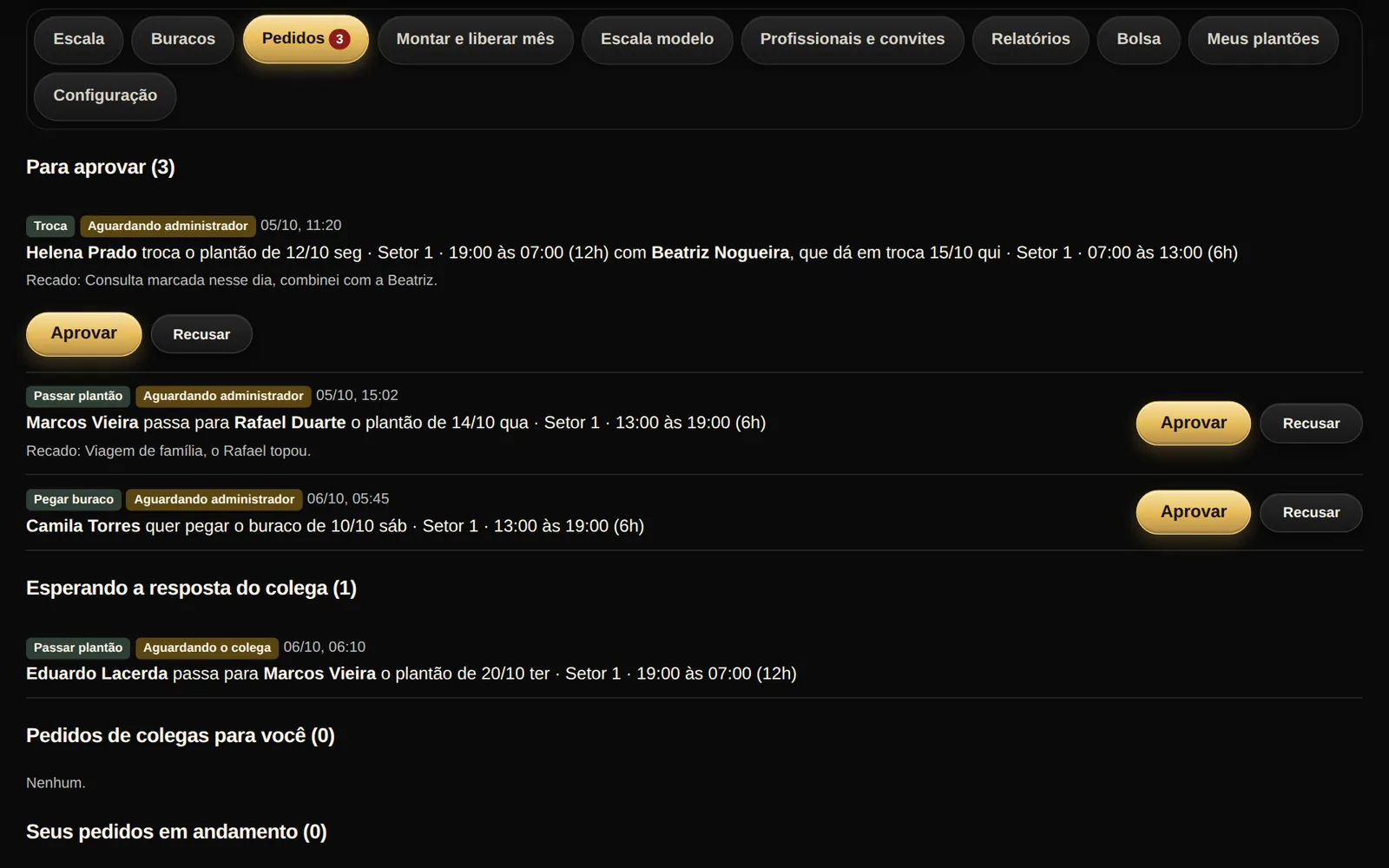1389x868 pixels.
Task: Click Passar plantão tag on Marcos's request
Action: 78,396
